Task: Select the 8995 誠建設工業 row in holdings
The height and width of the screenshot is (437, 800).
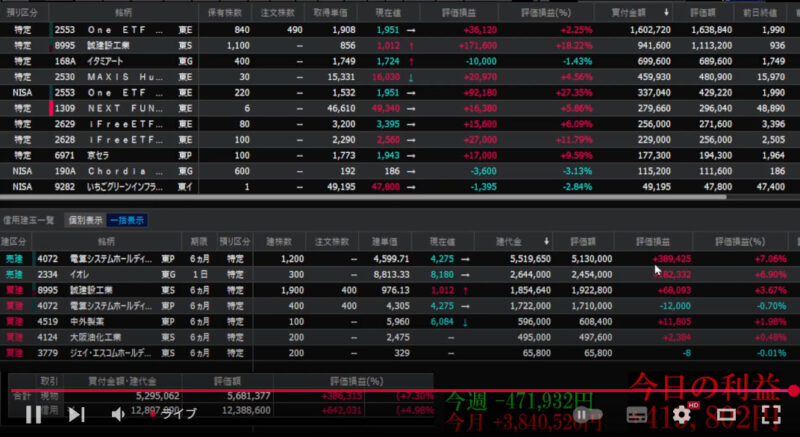Action: pyautogui.click(x=400, y=45)
